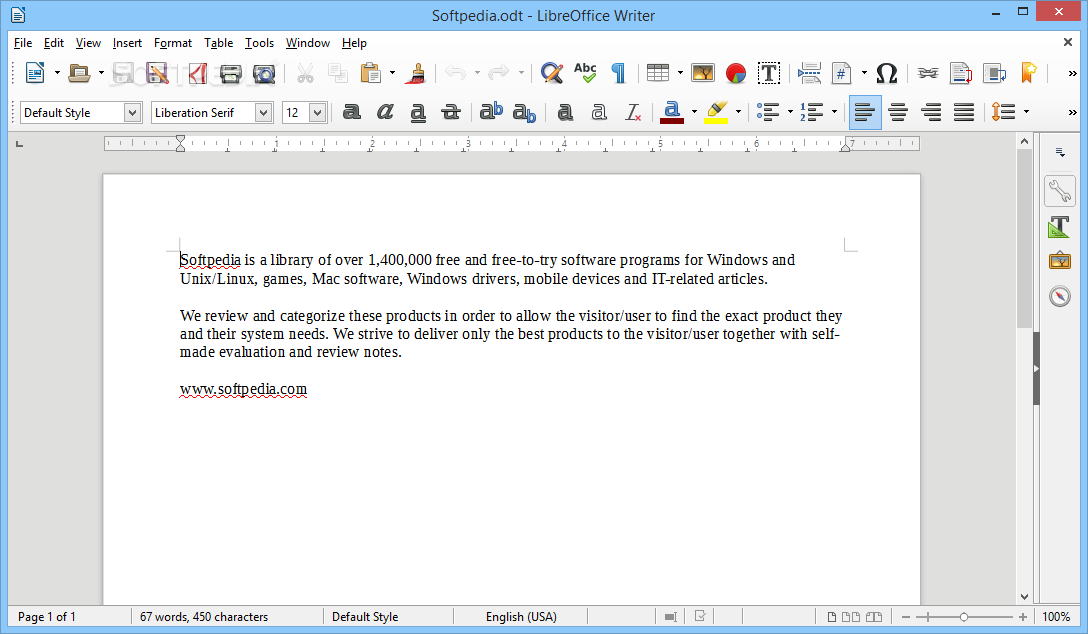Viewport: 1088px width, 634px height.
Task: Toggle strikethrough formatting
Action: [x=451, y=112]
